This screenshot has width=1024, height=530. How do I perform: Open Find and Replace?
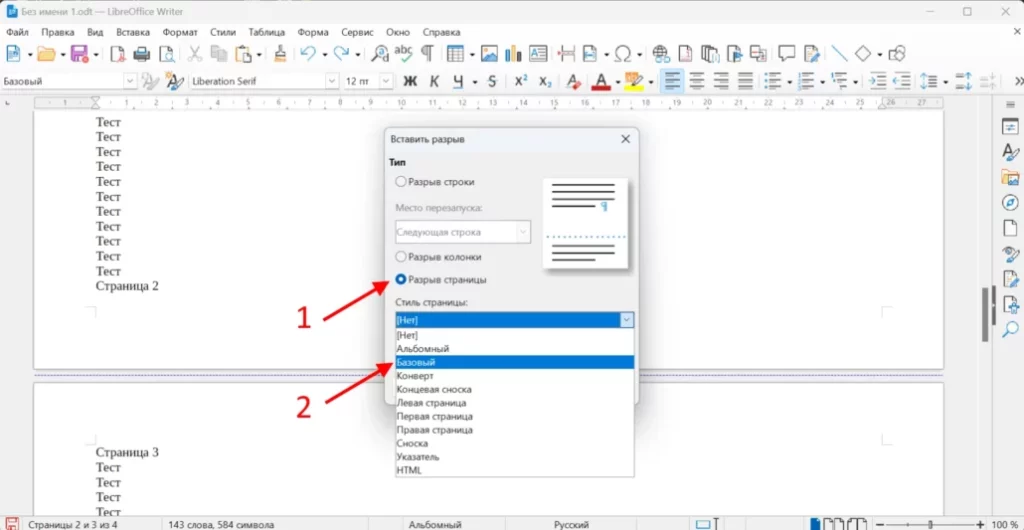(x=379, y=54)
